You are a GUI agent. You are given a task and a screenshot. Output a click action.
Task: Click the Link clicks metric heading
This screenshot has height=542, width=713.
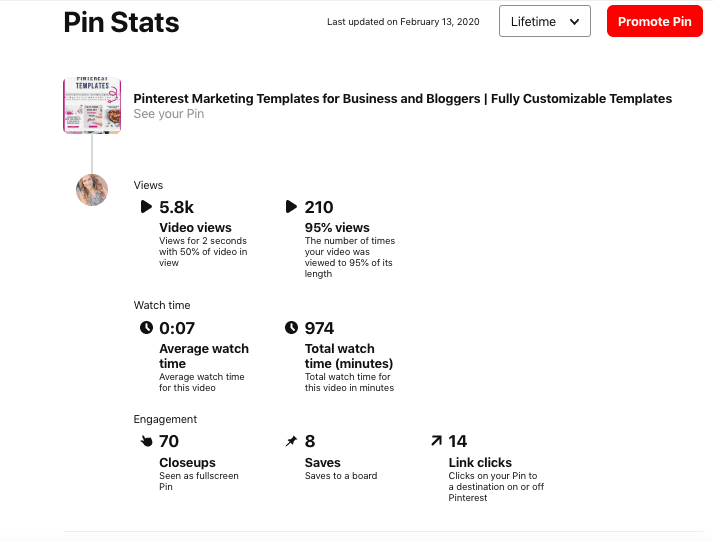coord(480,462)
